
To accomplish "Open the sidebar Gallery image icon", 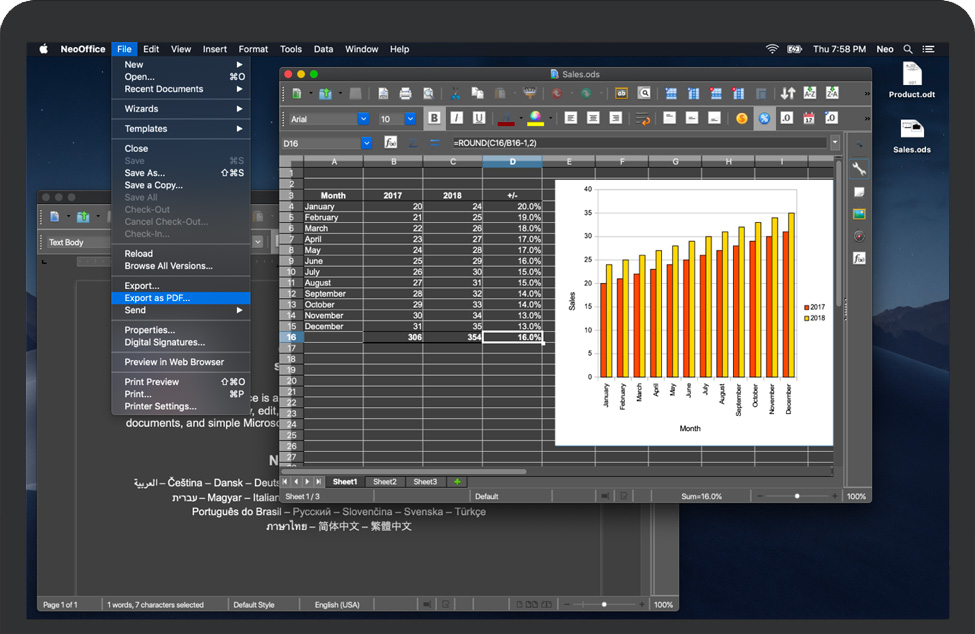I will pyautogui.click(x=858, y=214).
